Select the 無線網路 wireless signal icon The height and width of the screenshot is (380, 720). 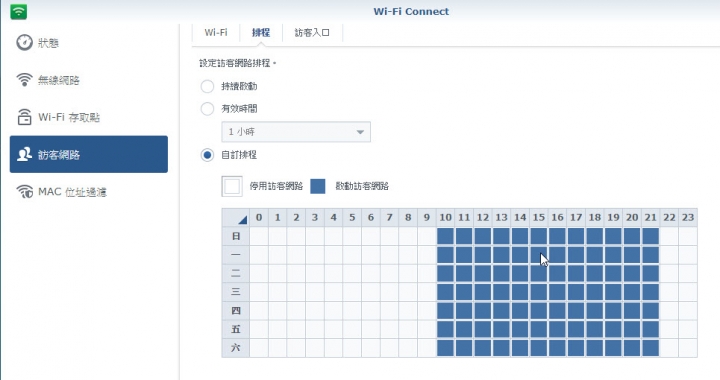click(x=24, y=80)
